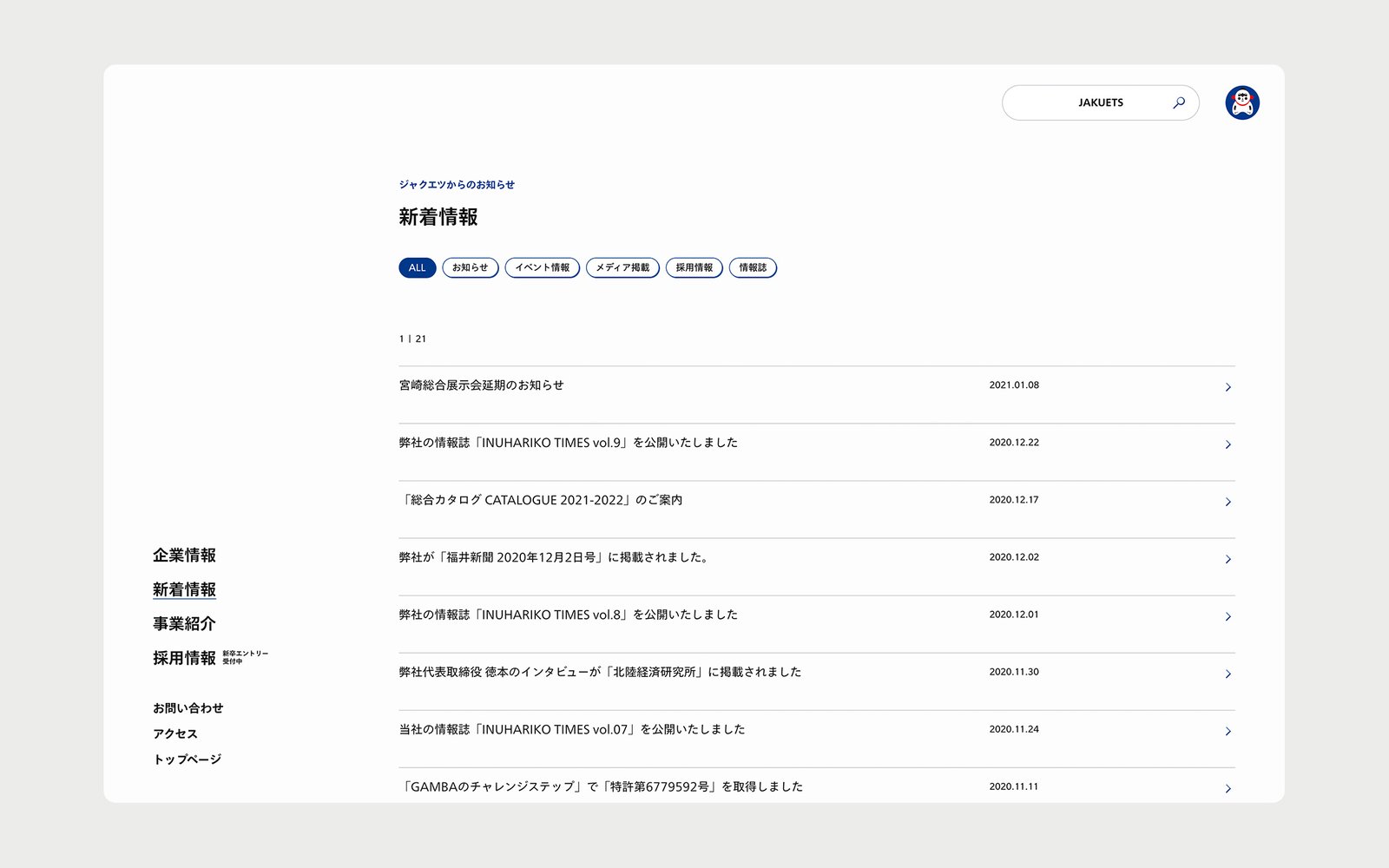Viewport: 1389px width, 868px height.
Task: Open the お問い合わせ contact link
Action: click(x=188, y=708)
